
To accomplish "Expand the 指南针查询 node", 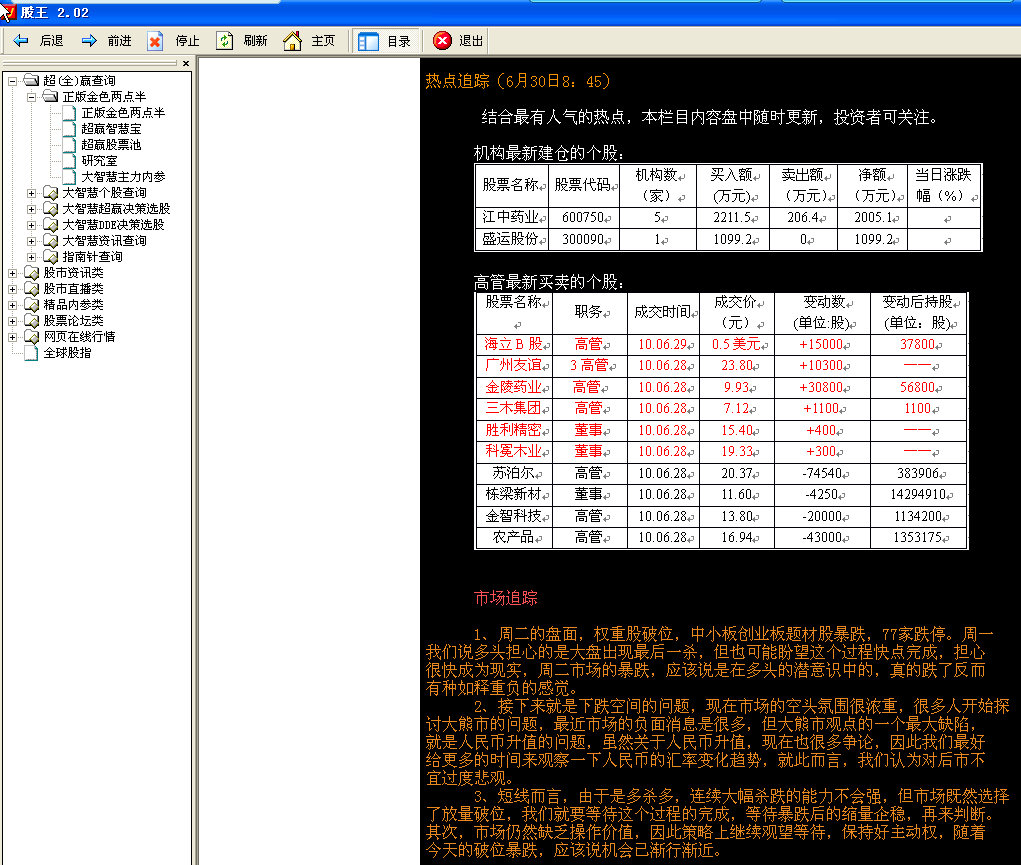I will [x=31, y=257].
